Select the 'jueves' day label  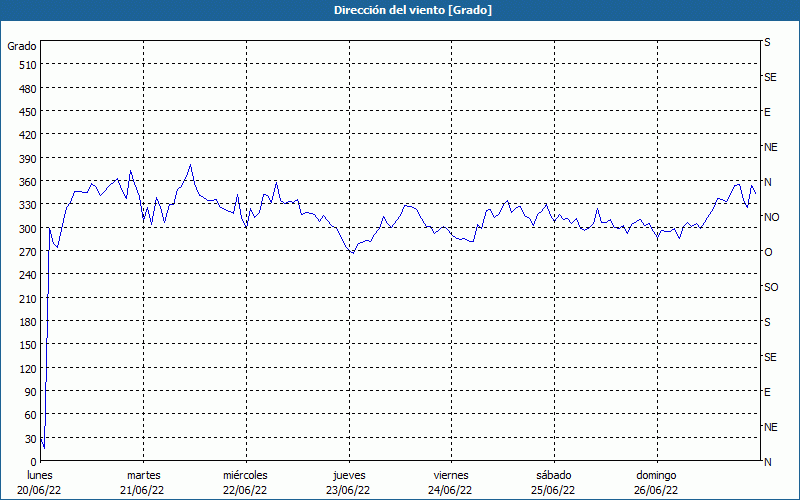pyautogui.click(x=349, y=475)
